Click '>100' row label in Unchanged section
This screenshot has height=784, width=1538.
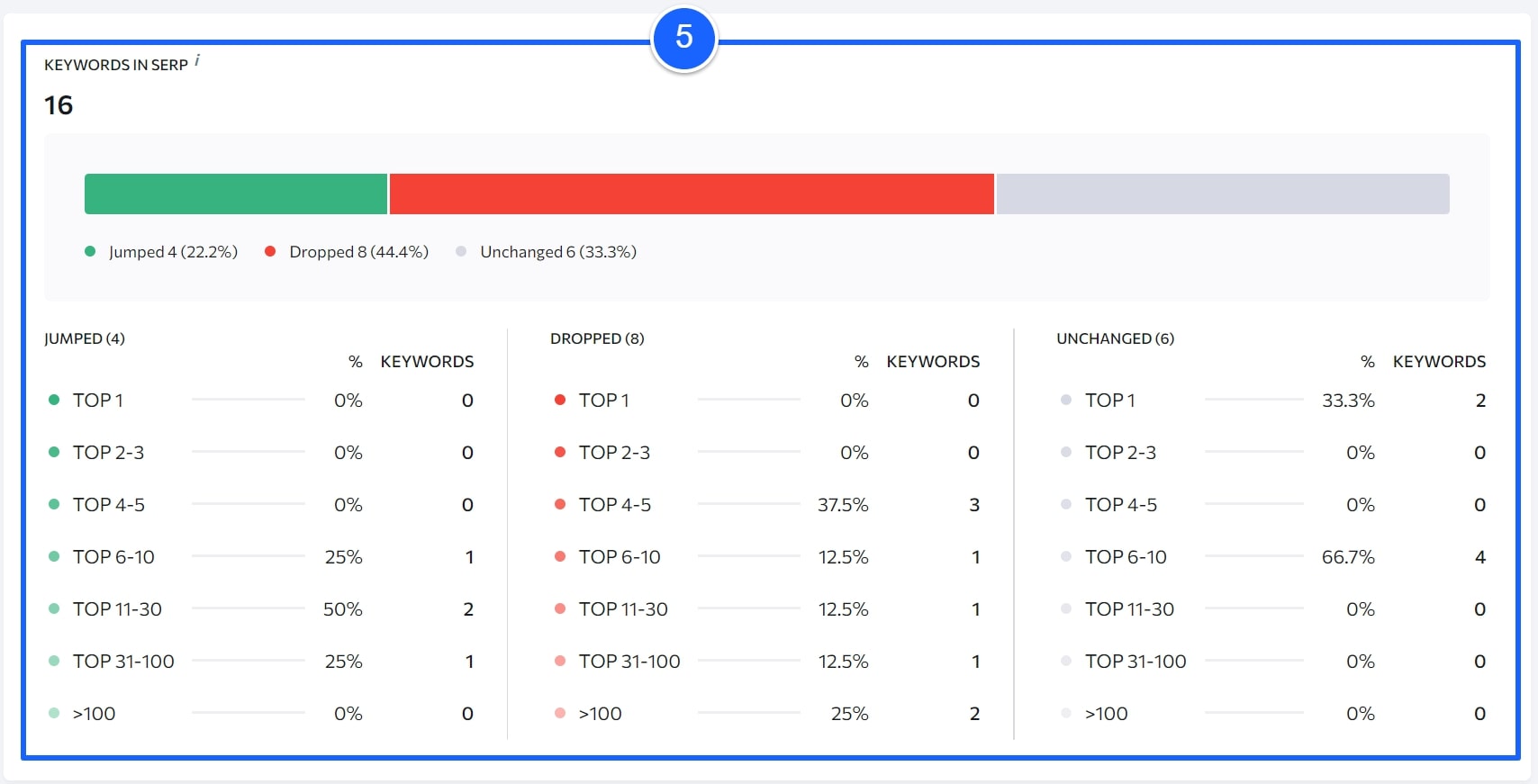pos(1106,714)
